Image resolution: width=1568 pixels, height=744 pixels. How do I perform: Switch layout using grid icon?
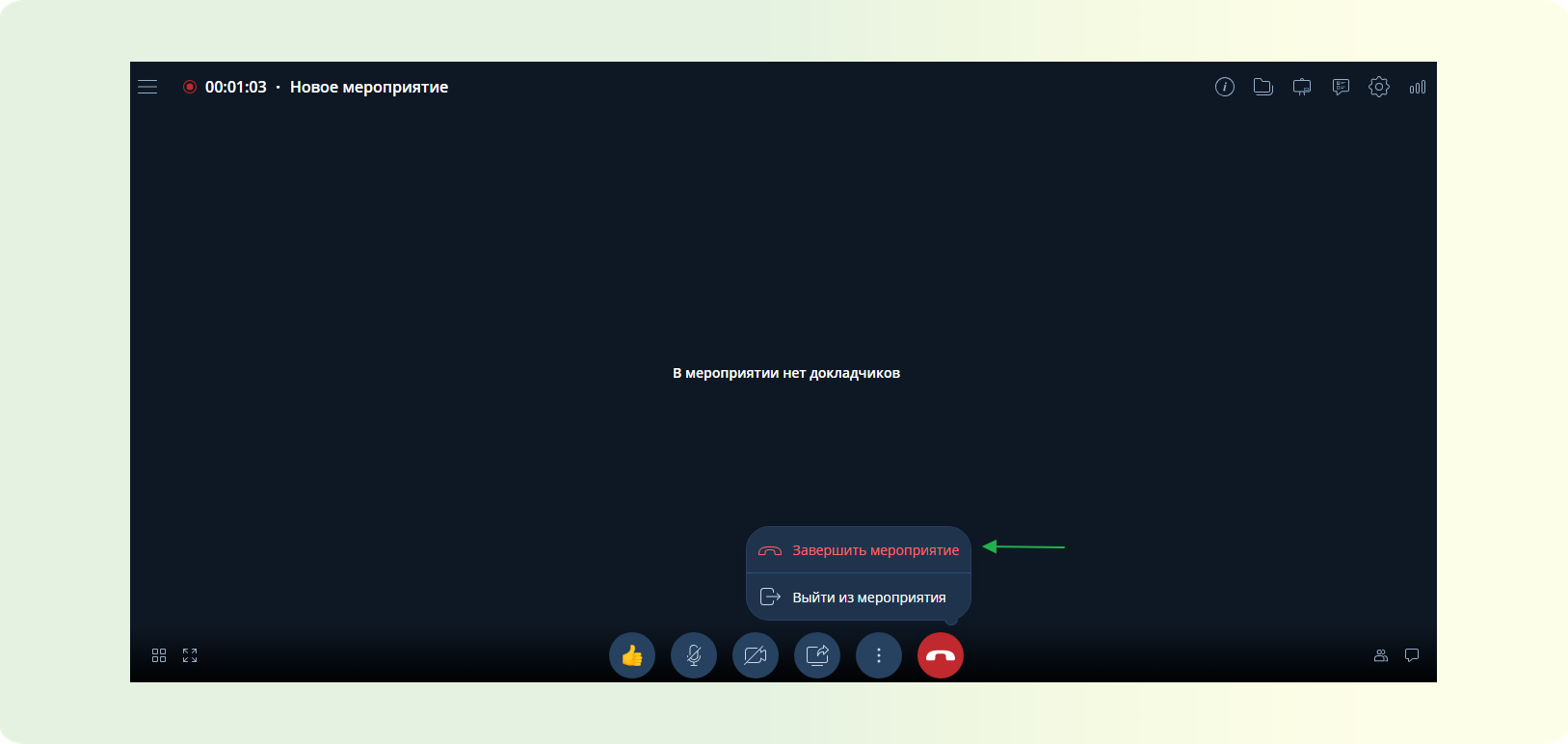(159, 655)
